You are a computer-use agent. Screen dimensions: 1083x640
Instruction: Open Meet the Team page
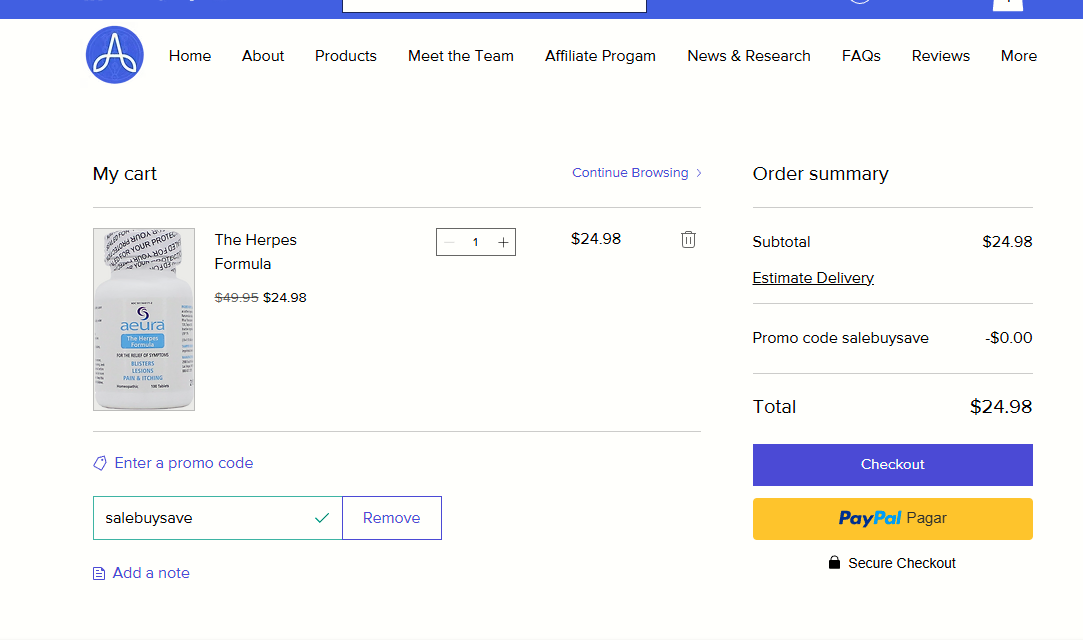[x=461, y=56]
